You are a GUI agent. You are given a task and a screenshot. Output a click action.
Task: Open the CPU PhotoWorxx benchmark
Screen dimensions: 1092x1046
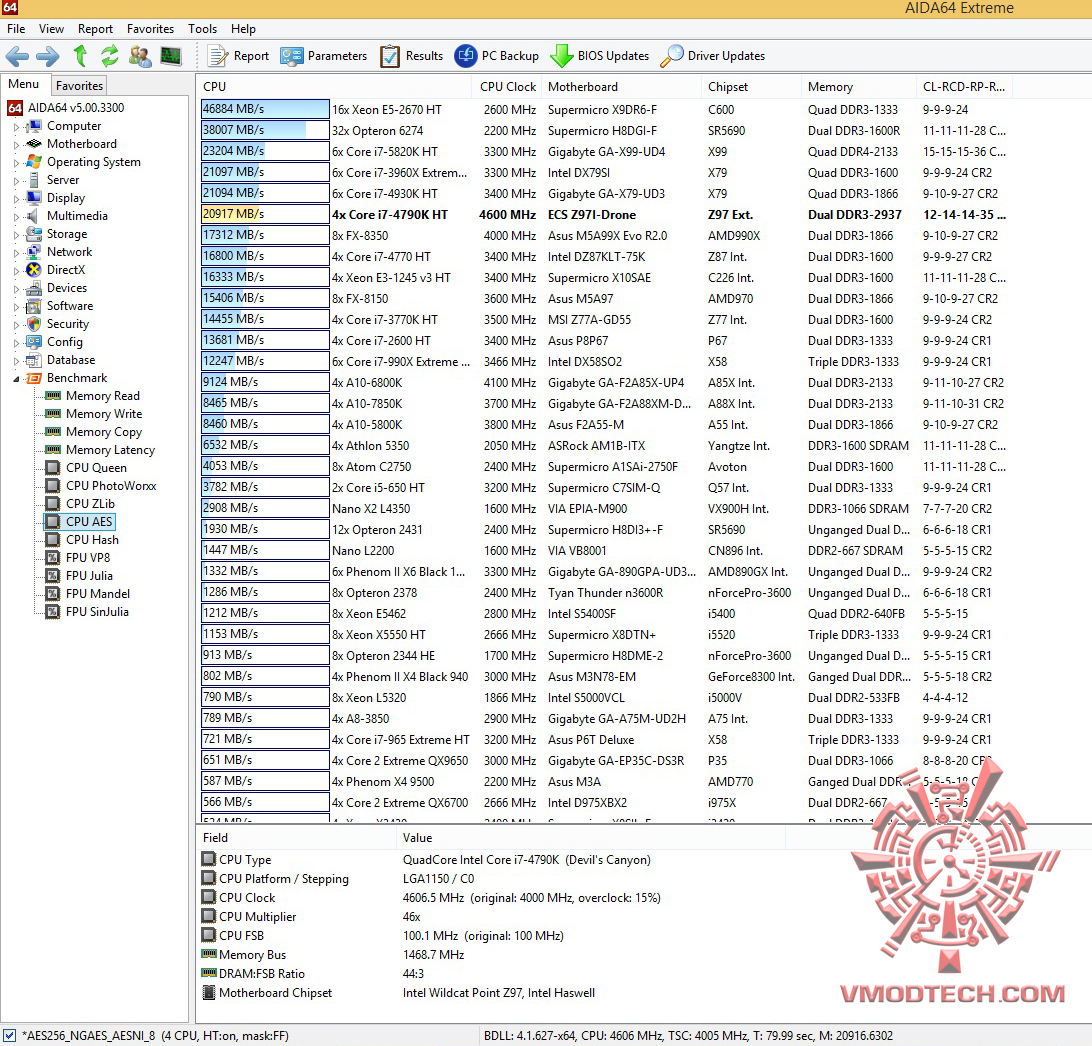(111, 486)
